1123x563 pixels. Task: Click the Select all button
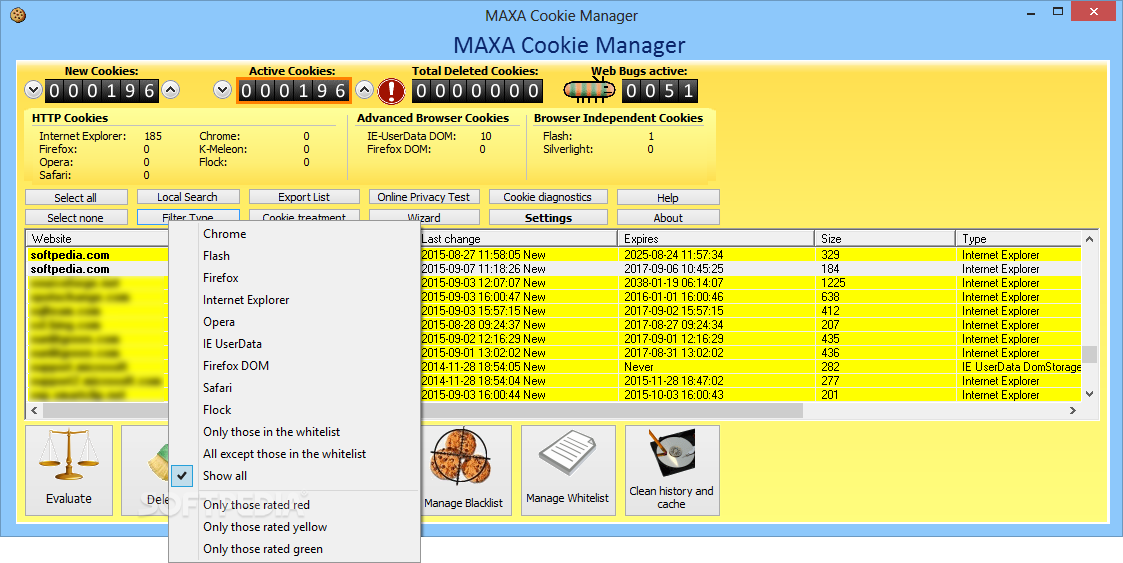click(x=76, y=197)
